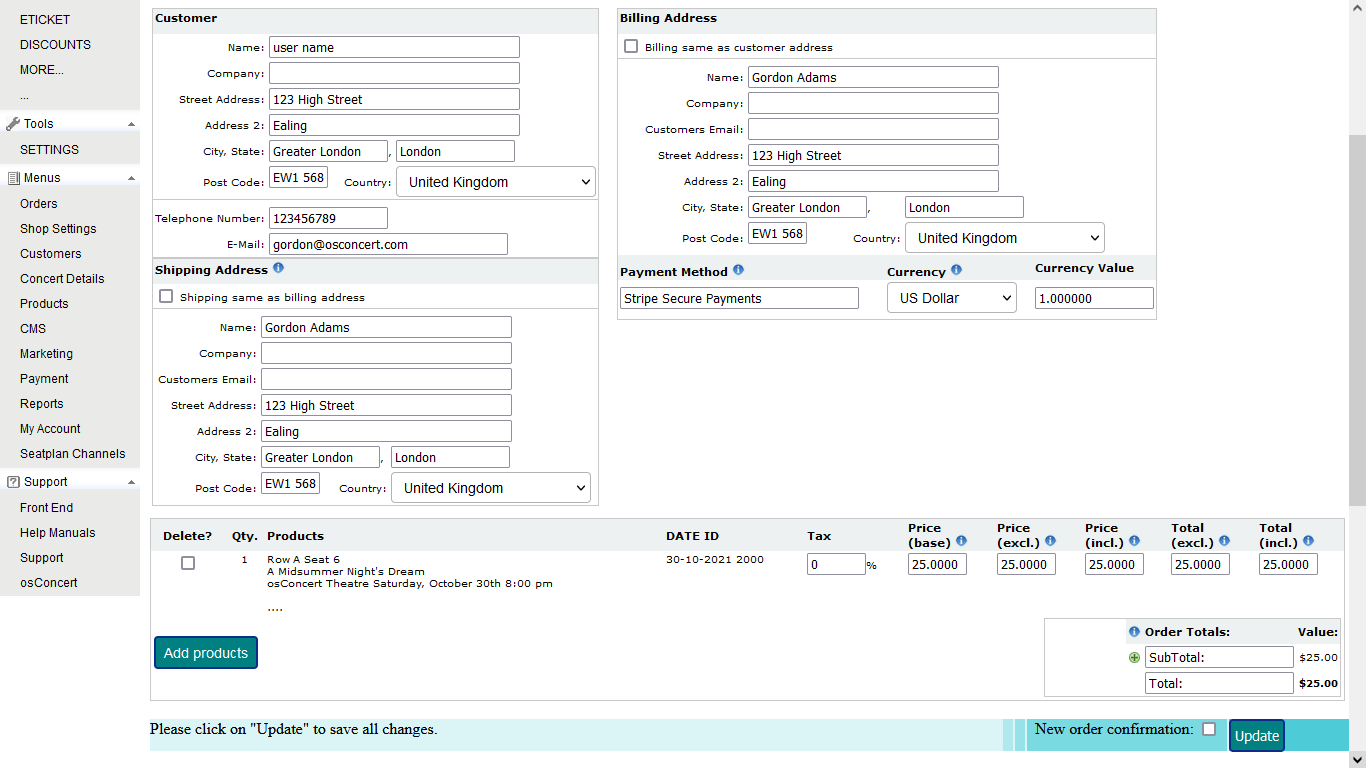Image resolution: width=1366 pixels, height=768 pixels.
Task: Click info icon next to Total (incl.)
Action: (1308, 541)
